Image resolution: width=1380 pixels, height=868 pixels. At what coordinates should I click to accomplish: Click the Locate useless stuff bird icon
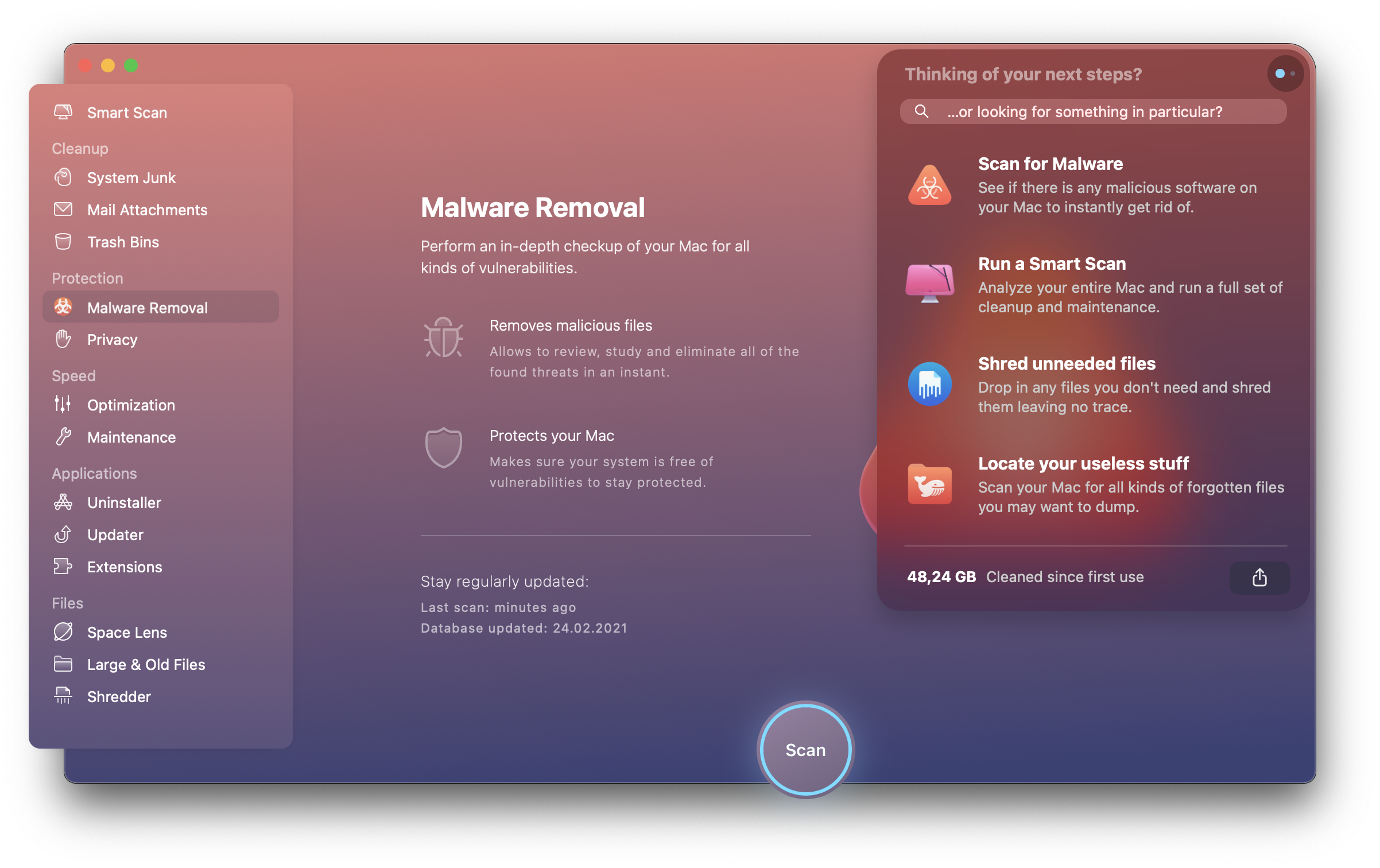tap(929, 484)
